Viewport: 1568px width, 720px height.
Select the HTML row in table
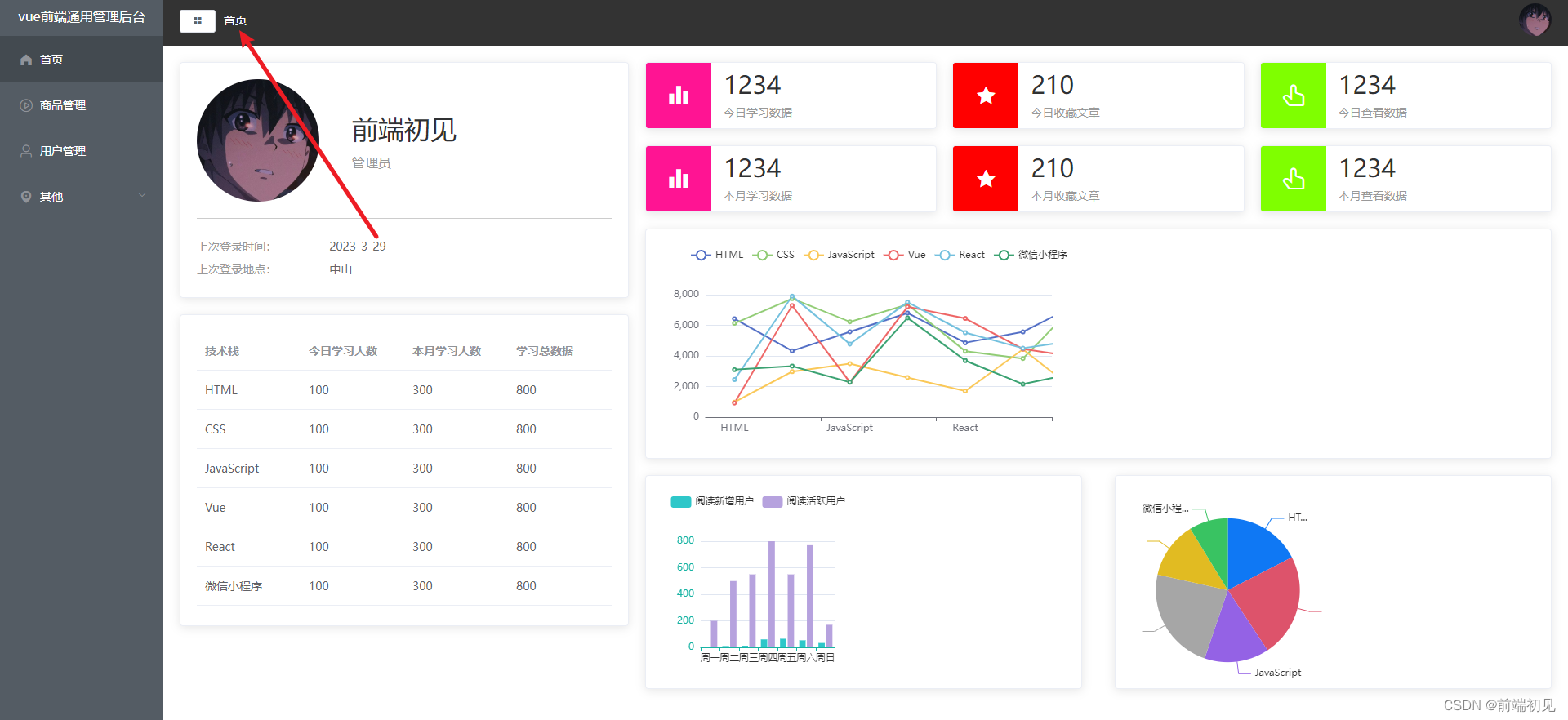pos(404,390)
